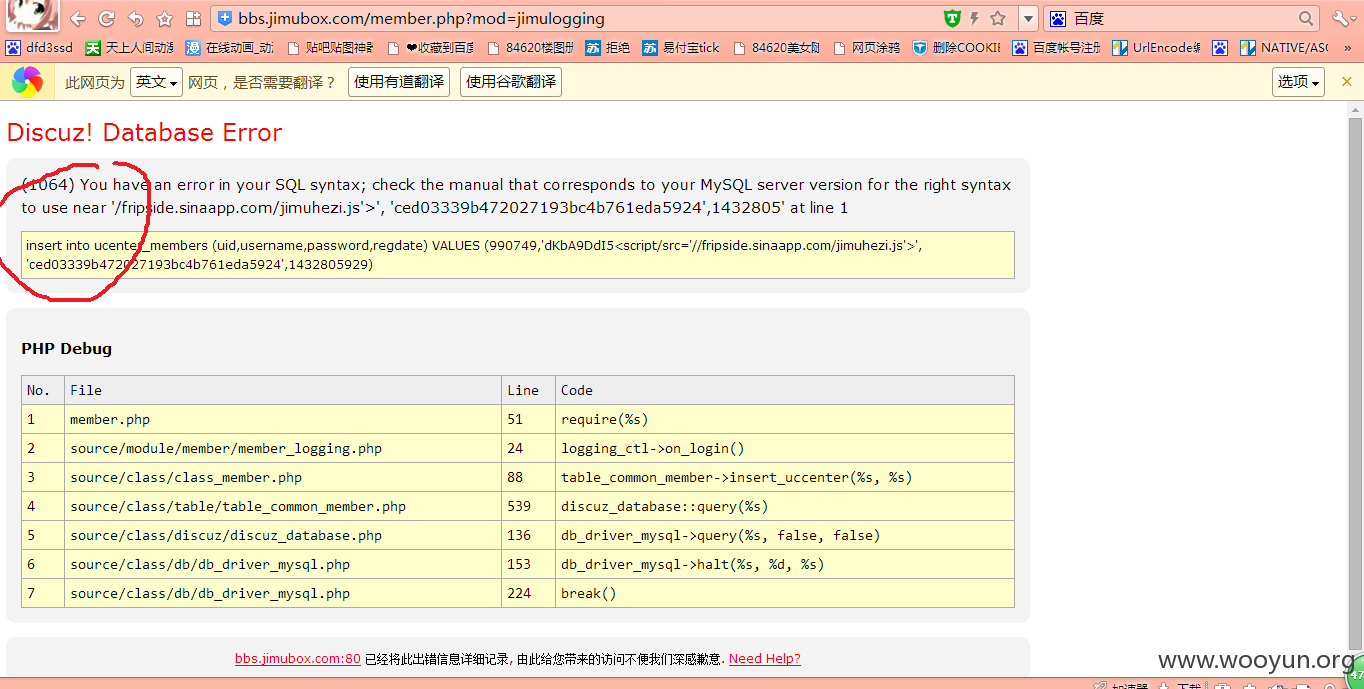Image resolution: width=1364 pixels, height=689 pixels.
Task: Click the lightning speed-mode icon
Action: coord(975,18)
